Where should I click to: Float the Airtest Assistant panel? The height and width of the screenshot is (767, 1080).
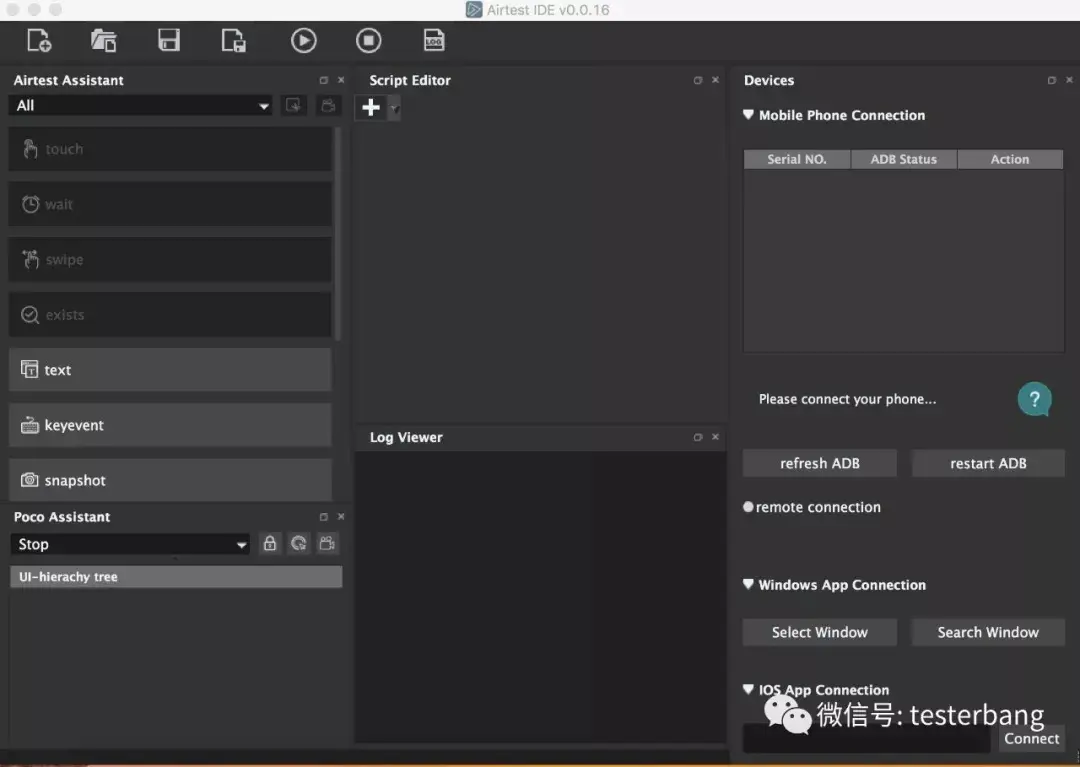[324, 81]
